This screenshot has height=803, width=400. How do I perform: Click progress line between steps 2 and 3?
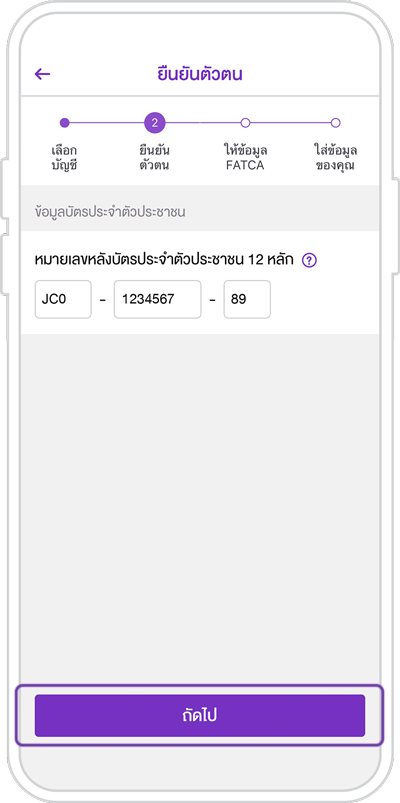pos(202,123)
